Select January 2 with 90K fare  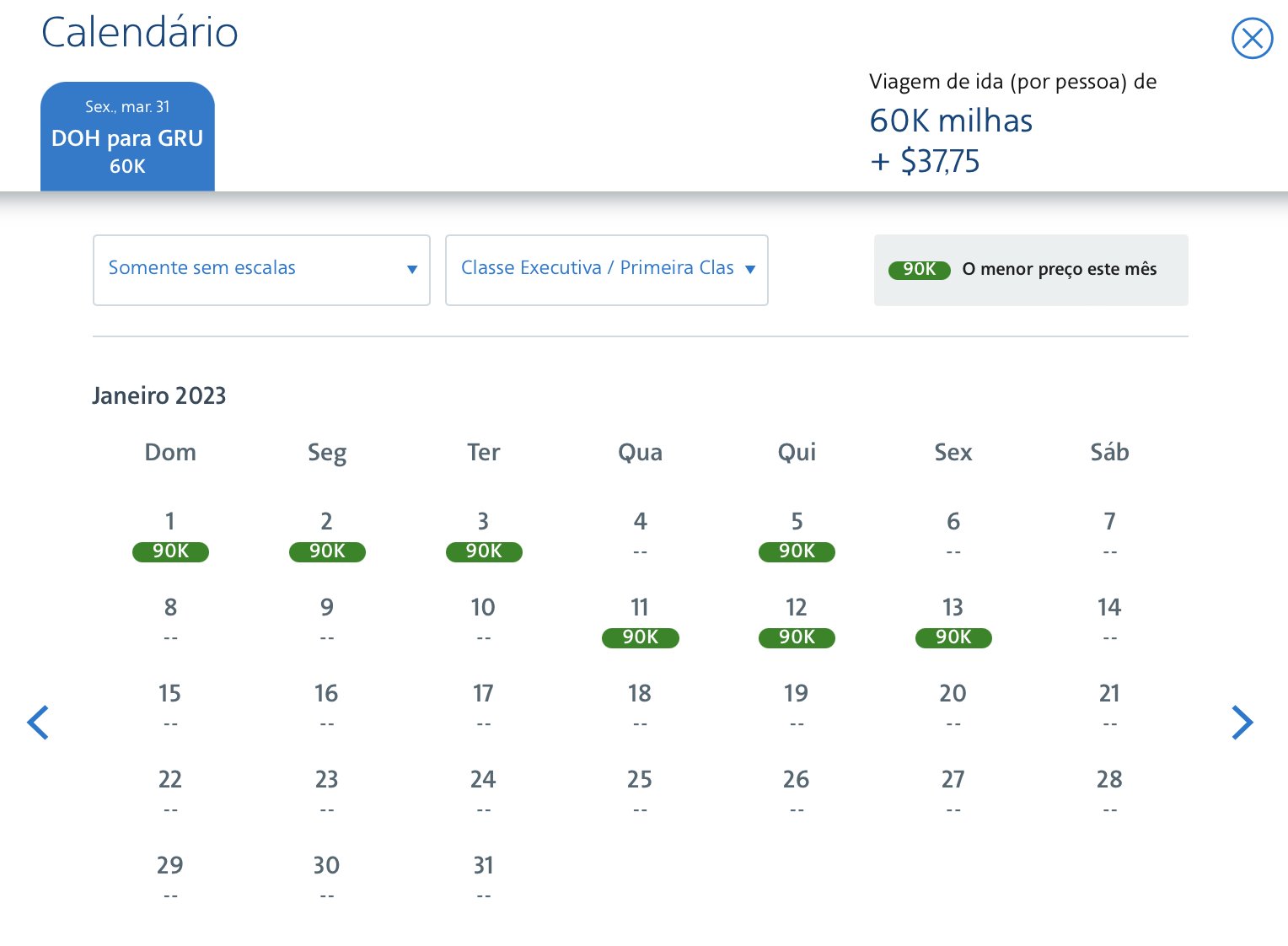(x=327, y=551)
